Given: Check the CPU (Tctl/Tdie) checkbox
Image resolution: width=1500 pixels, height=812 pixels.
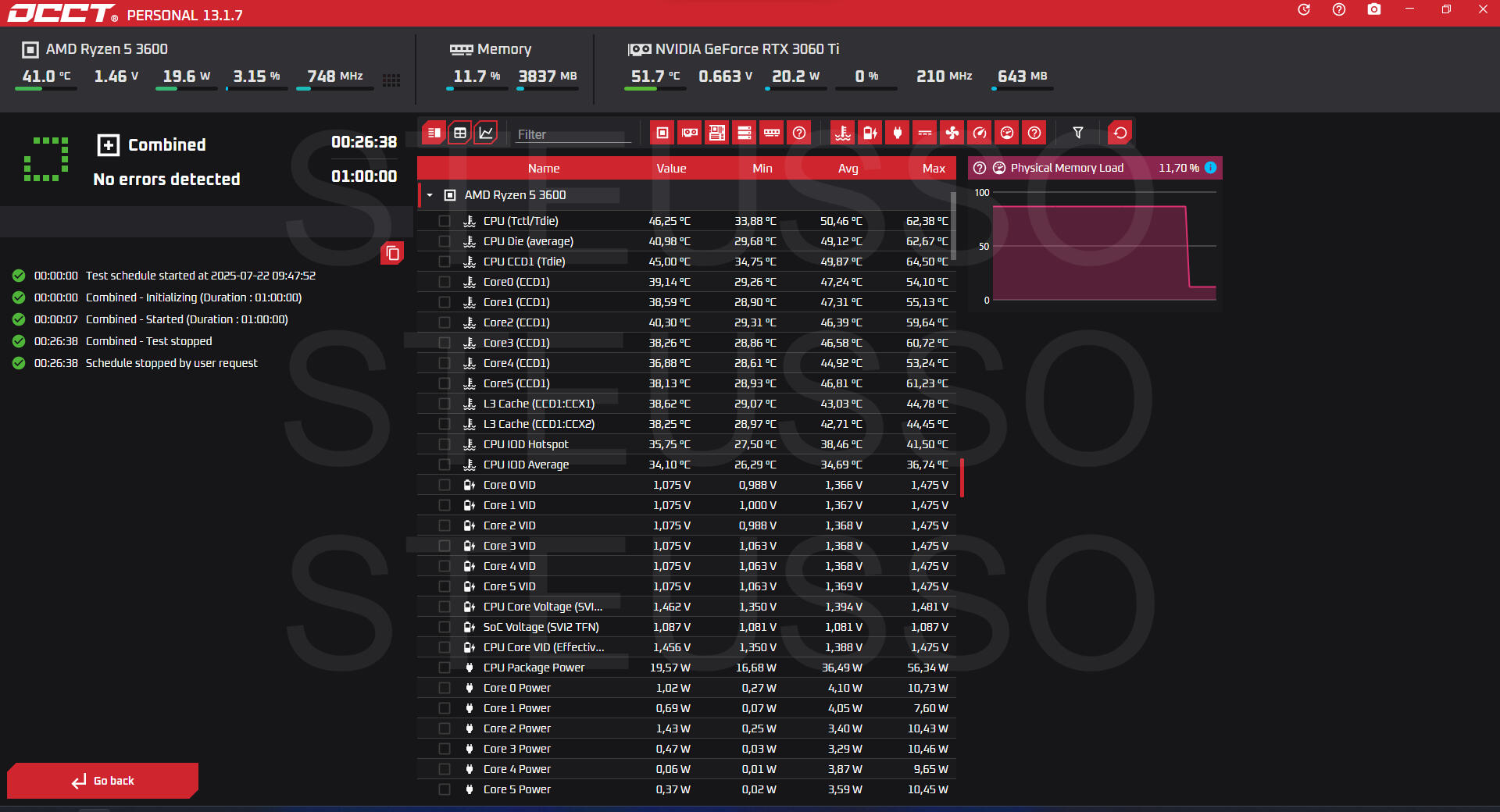Looking at the screenshot, I should tap(445, 221).
